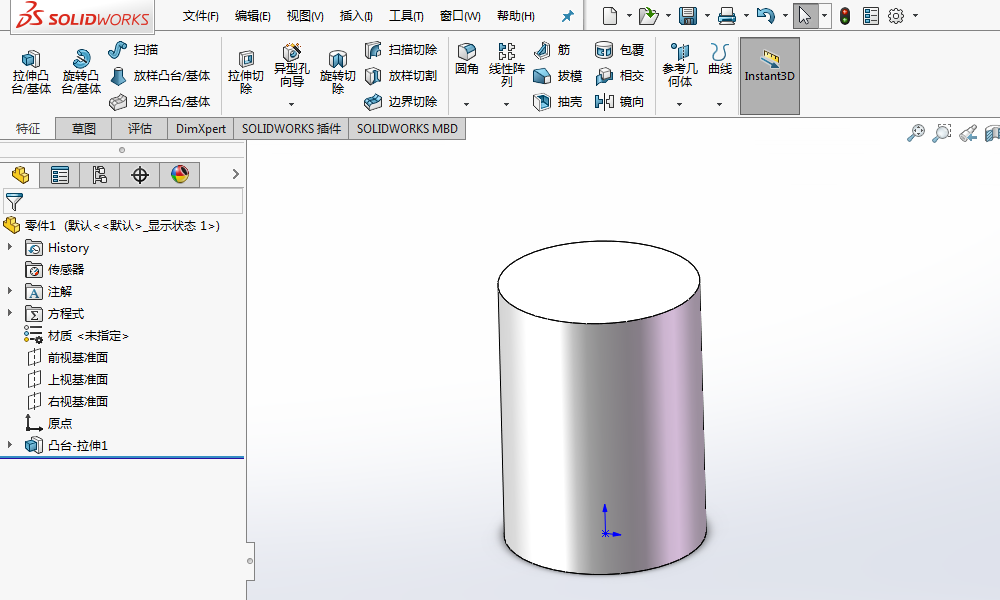Image resolution: width=1000 pixels, height=600 pixels.
Task: Open the ConfigurationManager tab icon
Action: click(x=100, y=176)
